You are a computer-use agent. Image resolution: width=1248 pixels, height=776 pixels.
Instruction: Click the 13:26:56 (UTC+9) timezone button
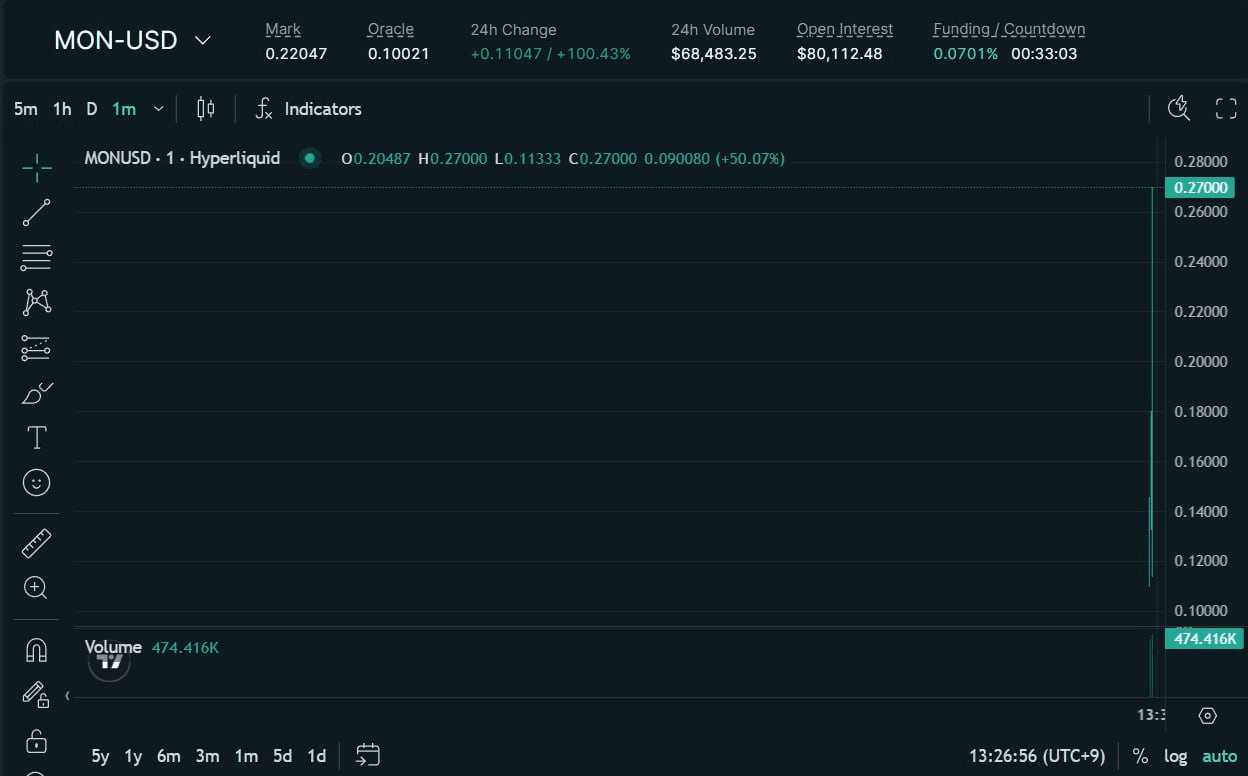[1036, 756]
